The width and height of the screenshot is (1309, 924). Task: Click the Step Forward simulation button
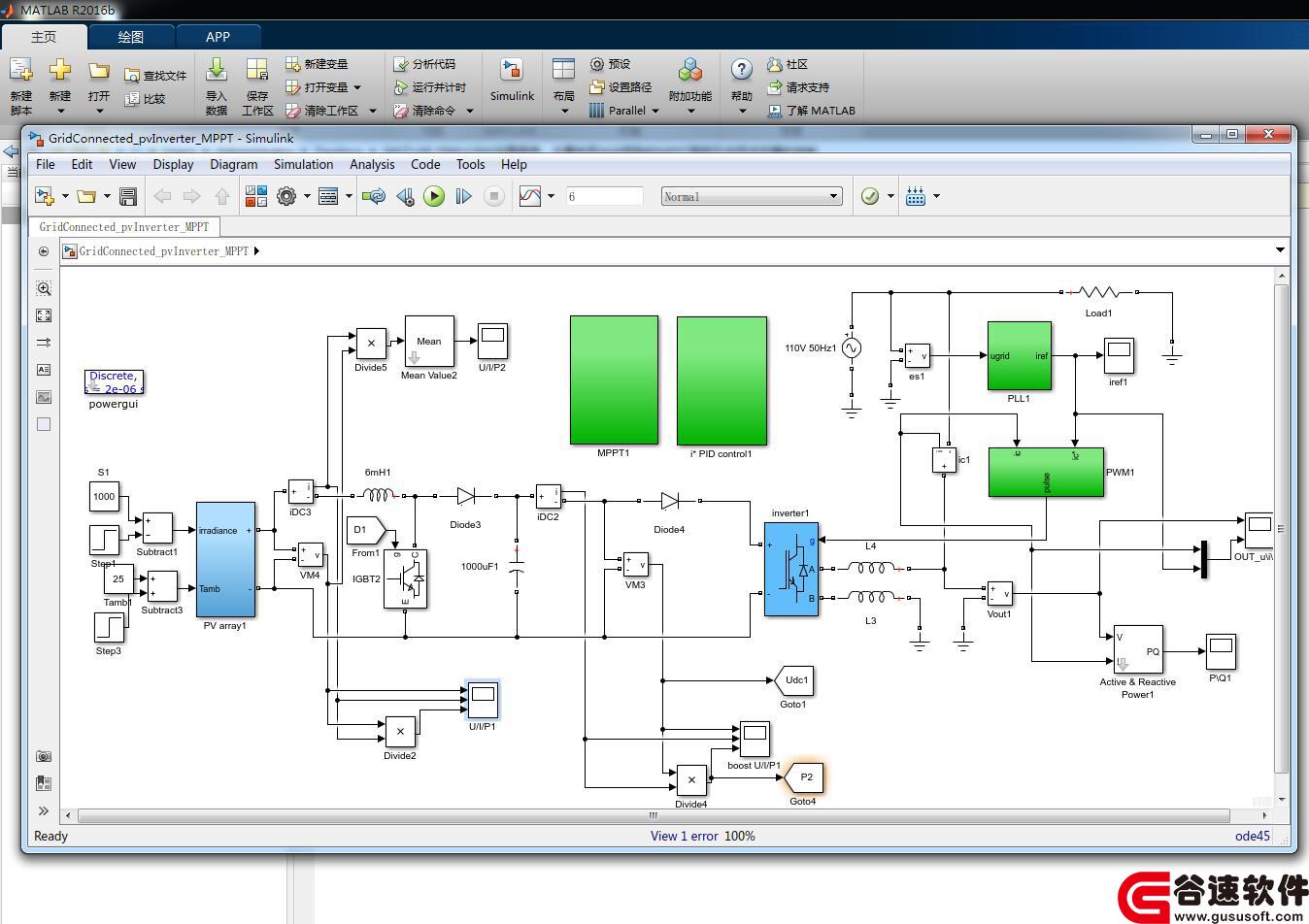463,196
